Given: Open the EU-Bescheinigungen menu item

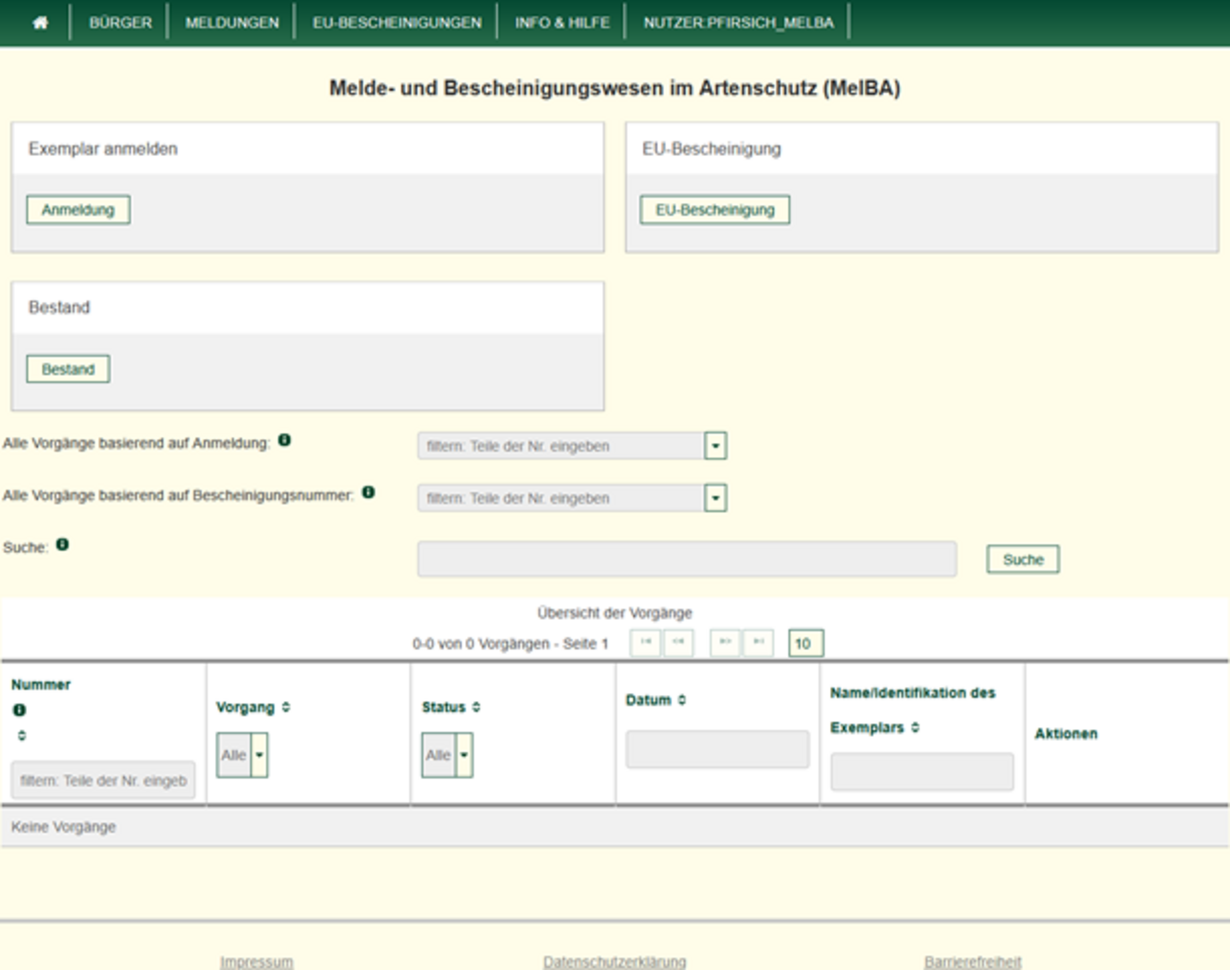Looking at the screenshot, I should pyautogui.click(x=397, y=22).
